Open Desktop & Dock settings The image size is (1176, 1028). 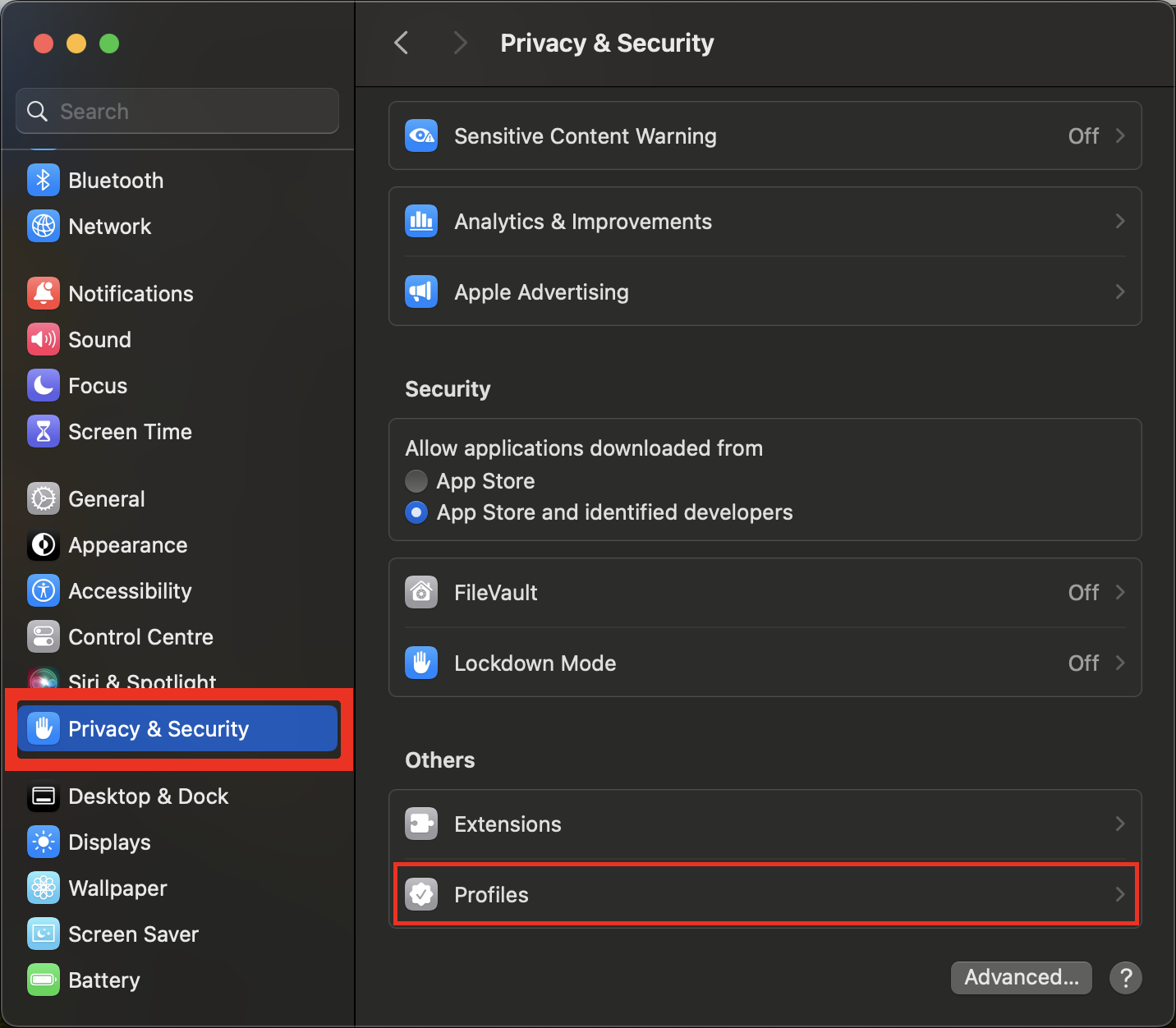(x=148, y=796)
